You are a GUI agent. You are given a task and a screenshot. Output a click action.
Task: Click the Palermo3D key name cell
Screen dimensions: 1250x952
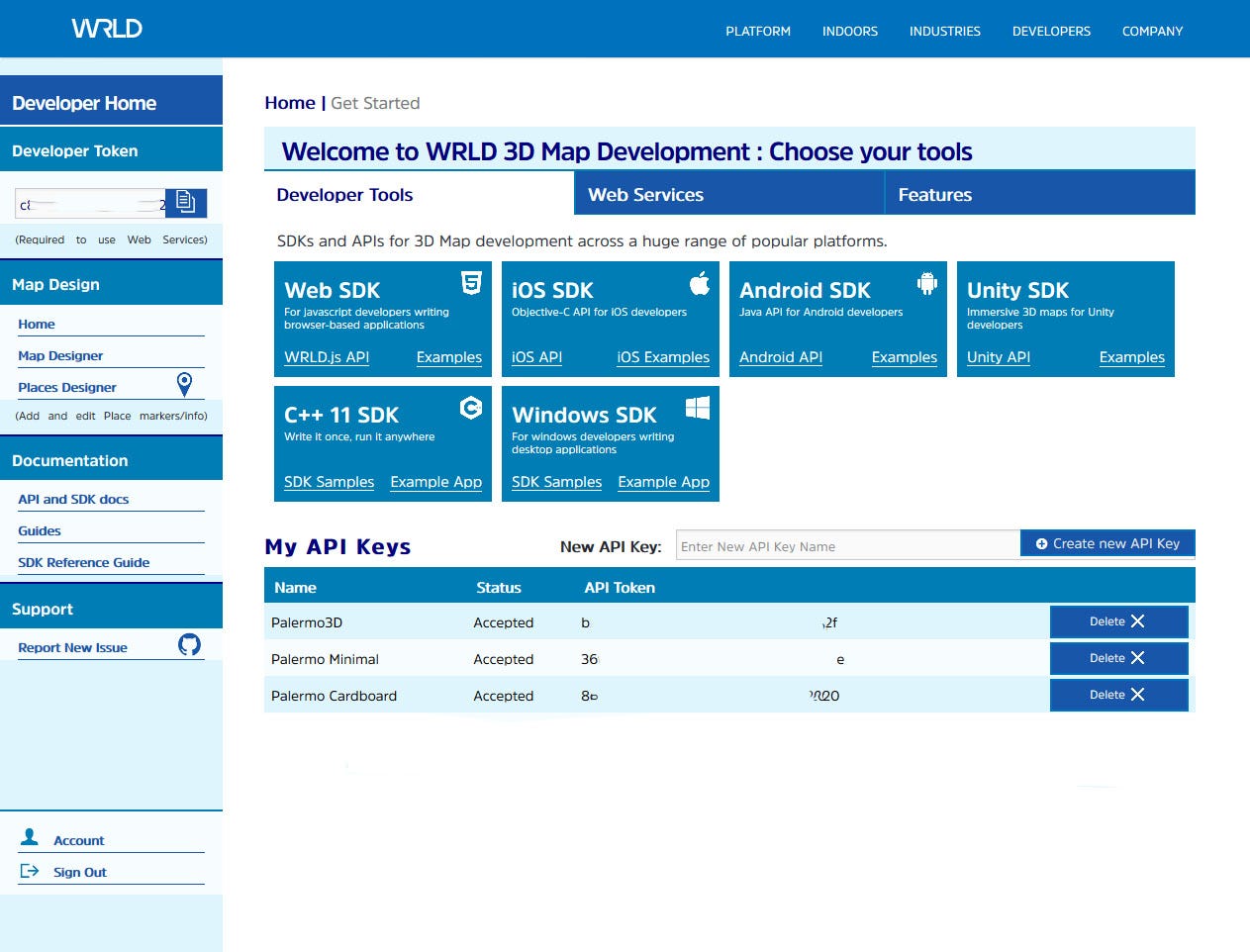pos(307,622)
